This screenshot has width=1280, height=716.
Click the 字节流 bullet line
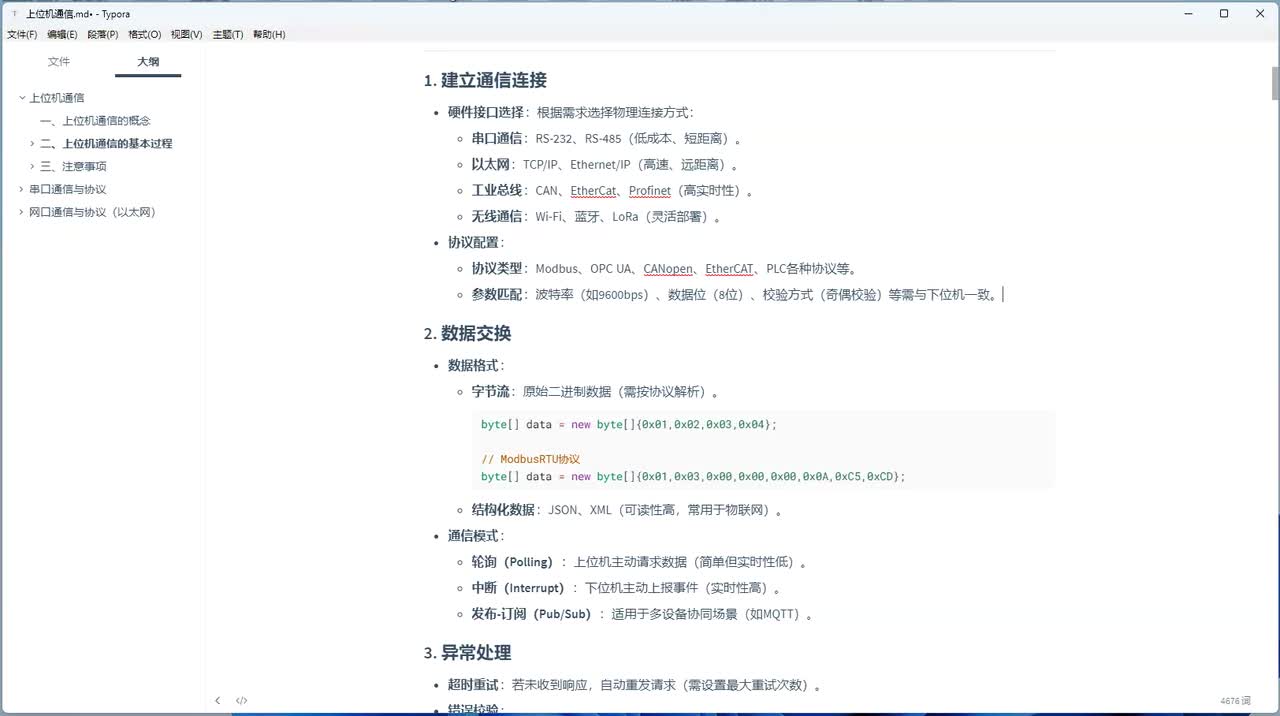pos(595,392)
